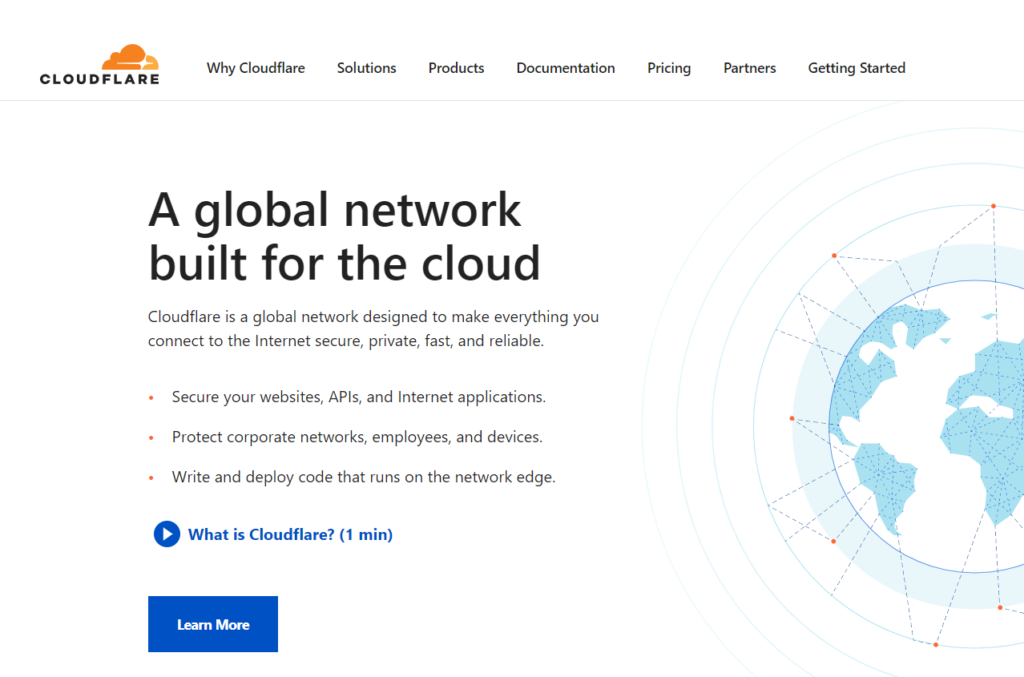Screen dimensions: 1024x677
Task: Click the bullet Write and deploy code text
Action: click(364, 477)
